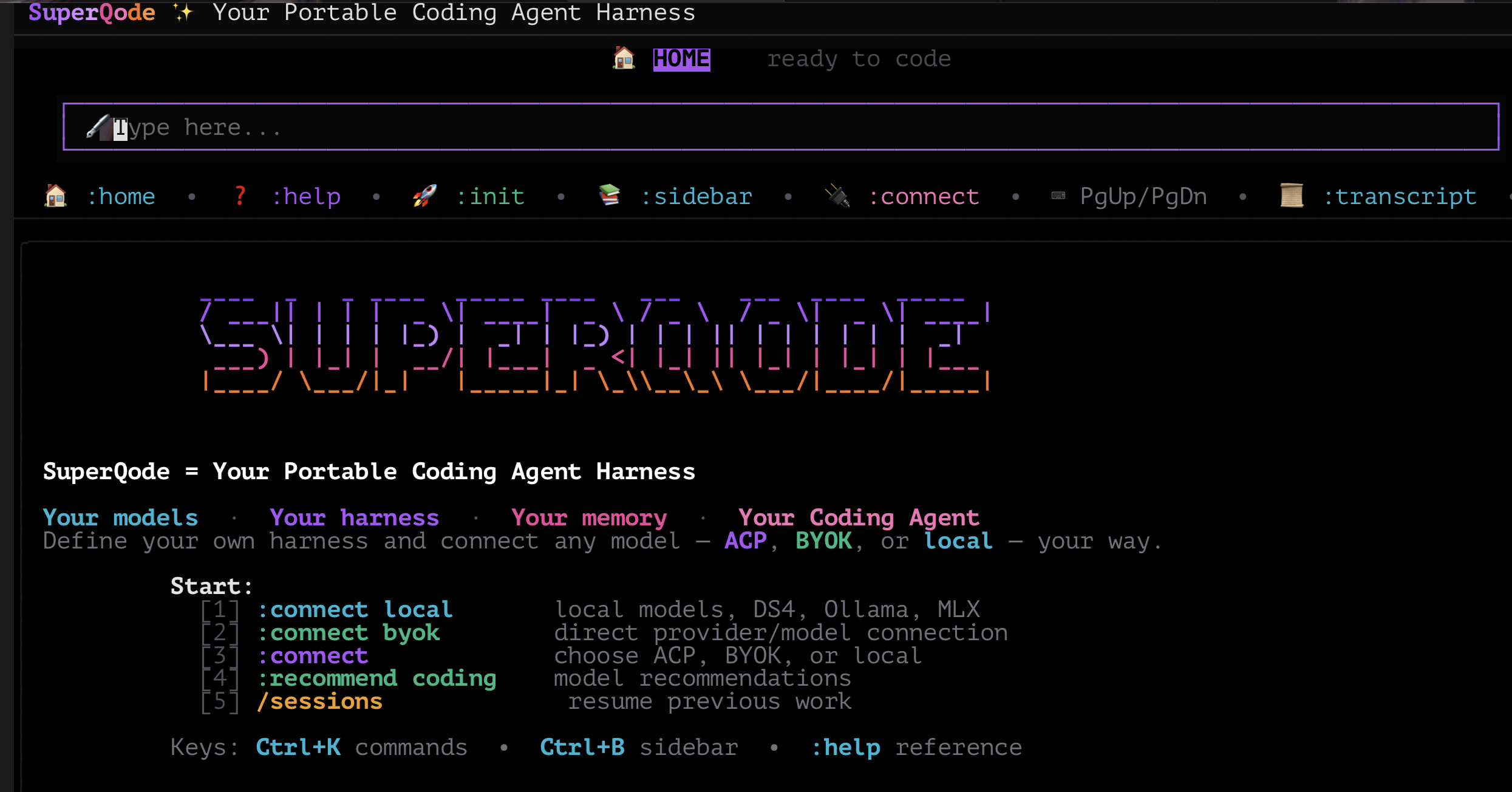Run the :home command in the hint bar
The width and height of the screenshot is (1512, 792).
(x=121, y=196)
